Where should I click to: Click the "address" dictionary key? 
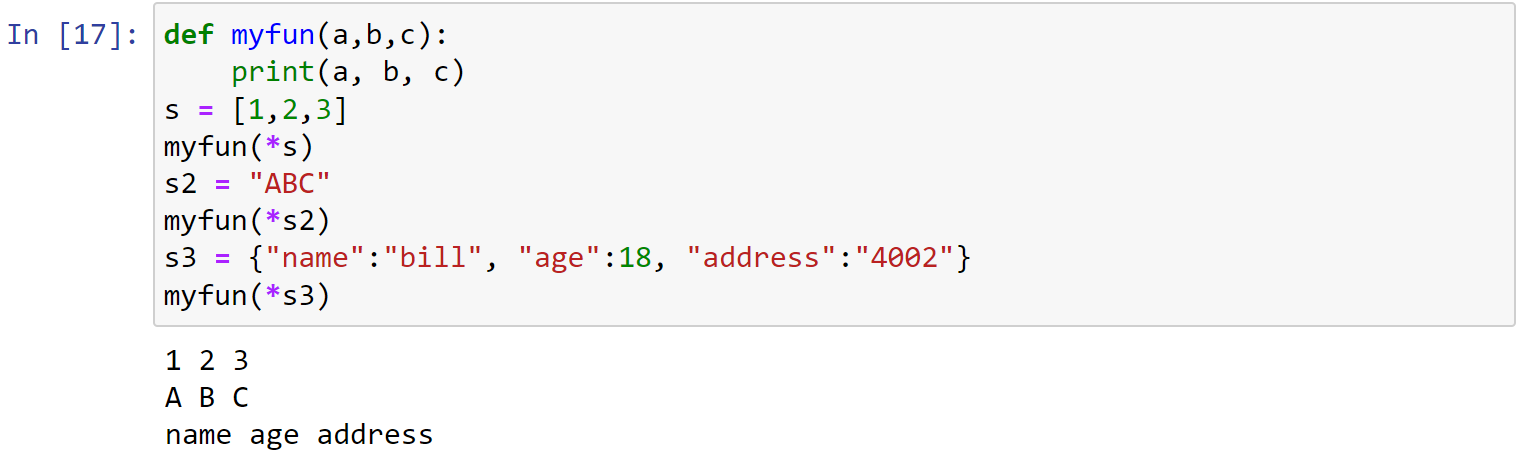coord(762,258)
